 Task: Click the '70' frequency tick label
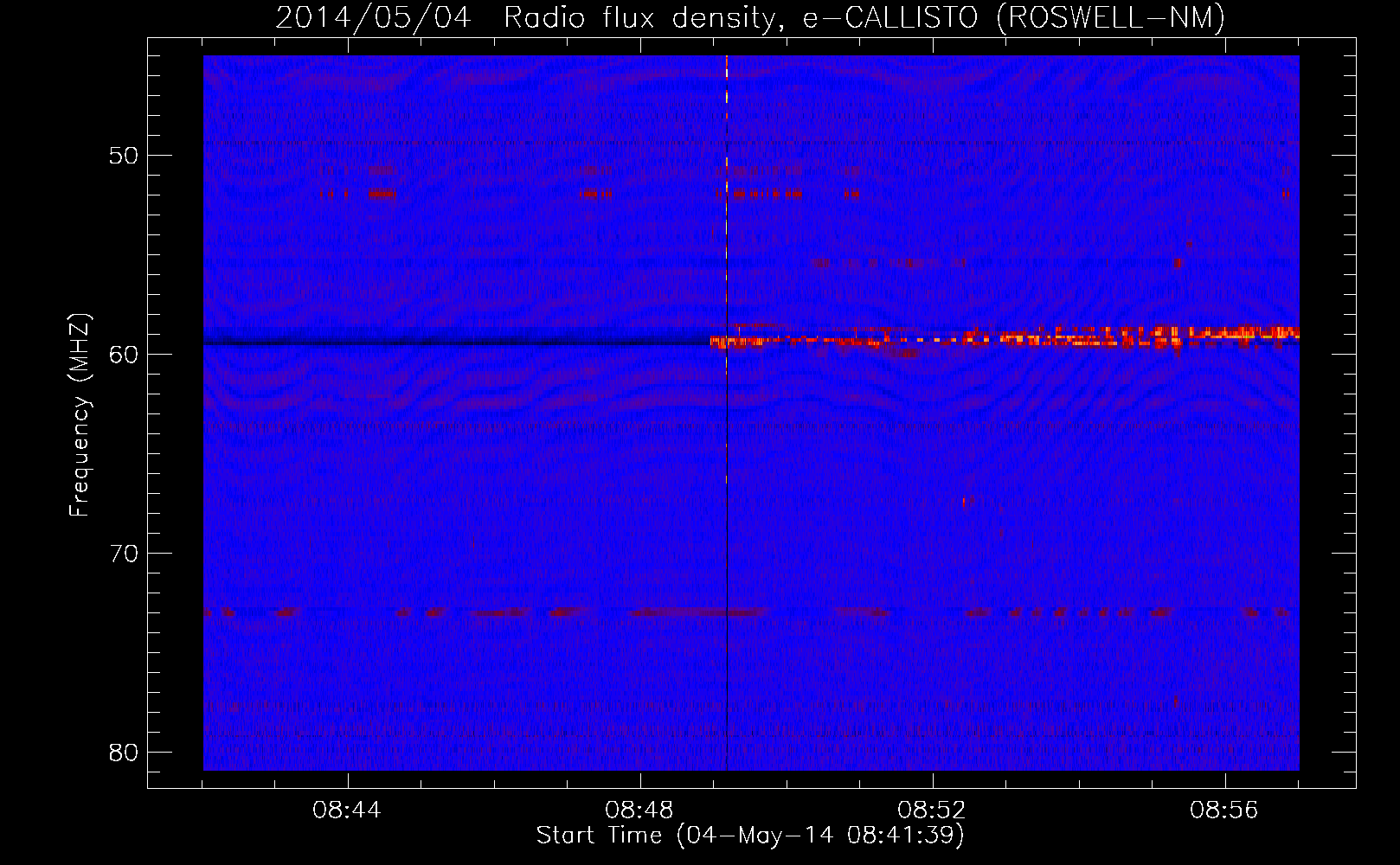[x=124, y=554]
